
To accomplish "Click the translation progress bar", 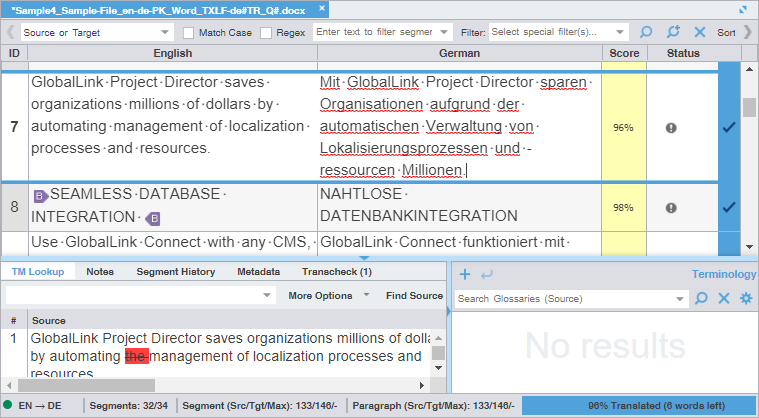I will (x=639, y=405).
